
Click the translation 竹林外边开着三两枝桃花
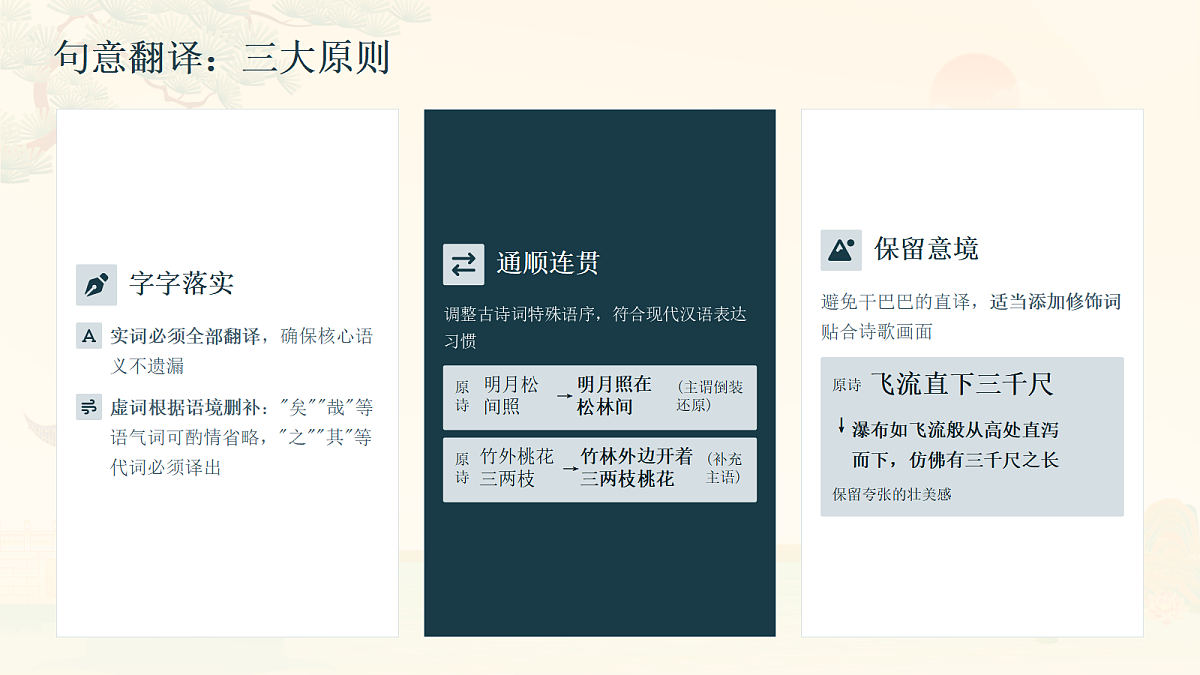[x=637, y=468]
